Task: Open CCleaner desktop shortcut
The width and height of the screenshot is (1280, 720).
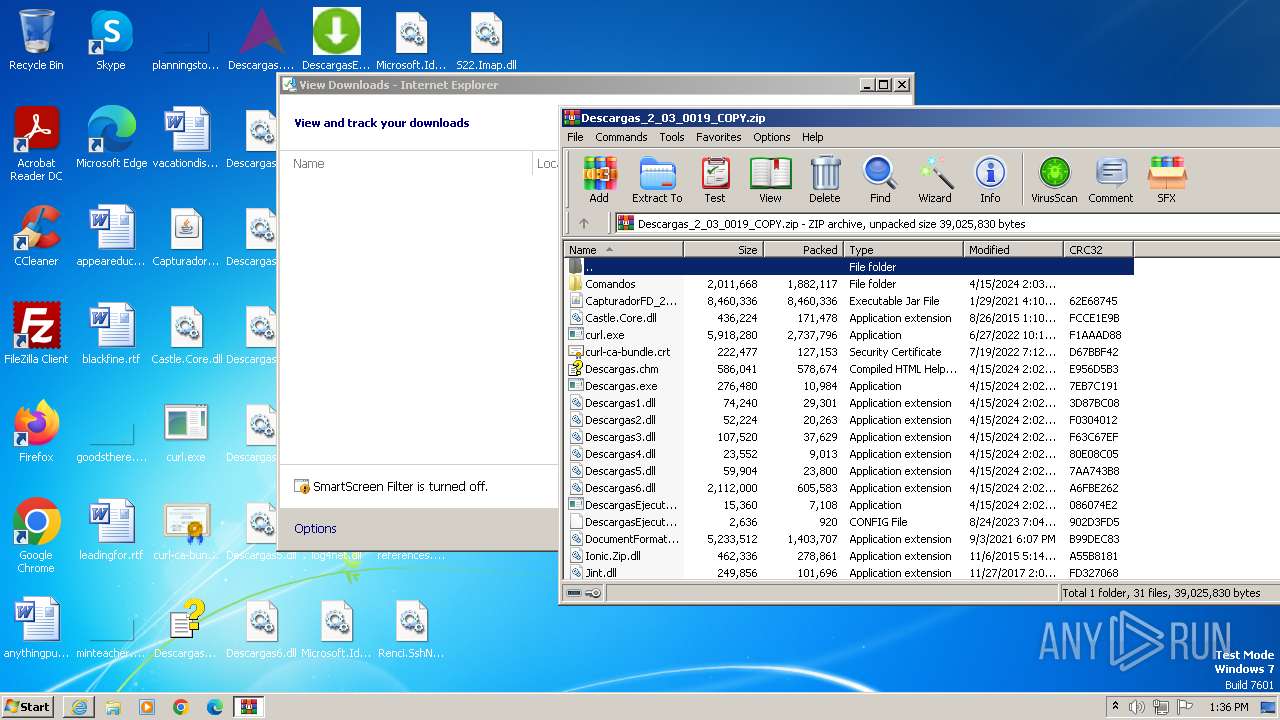Action: 36,237
